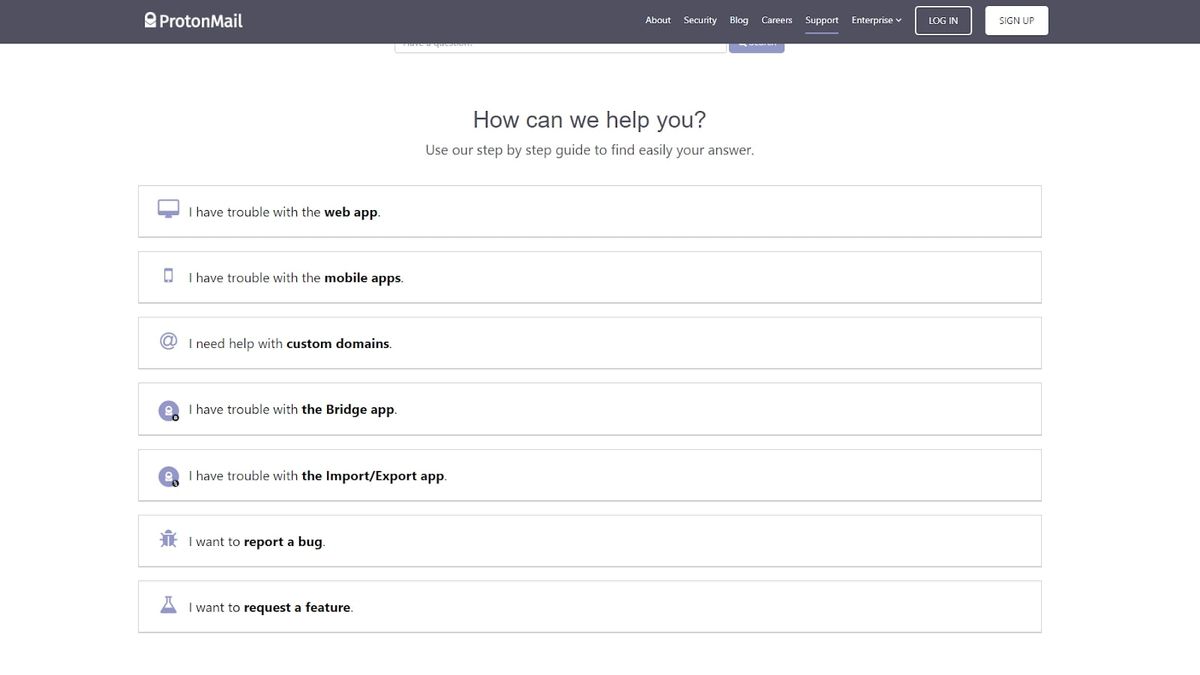Open help for trouble with the web app
Screen dimensions: 1200x675
point(589,211)
